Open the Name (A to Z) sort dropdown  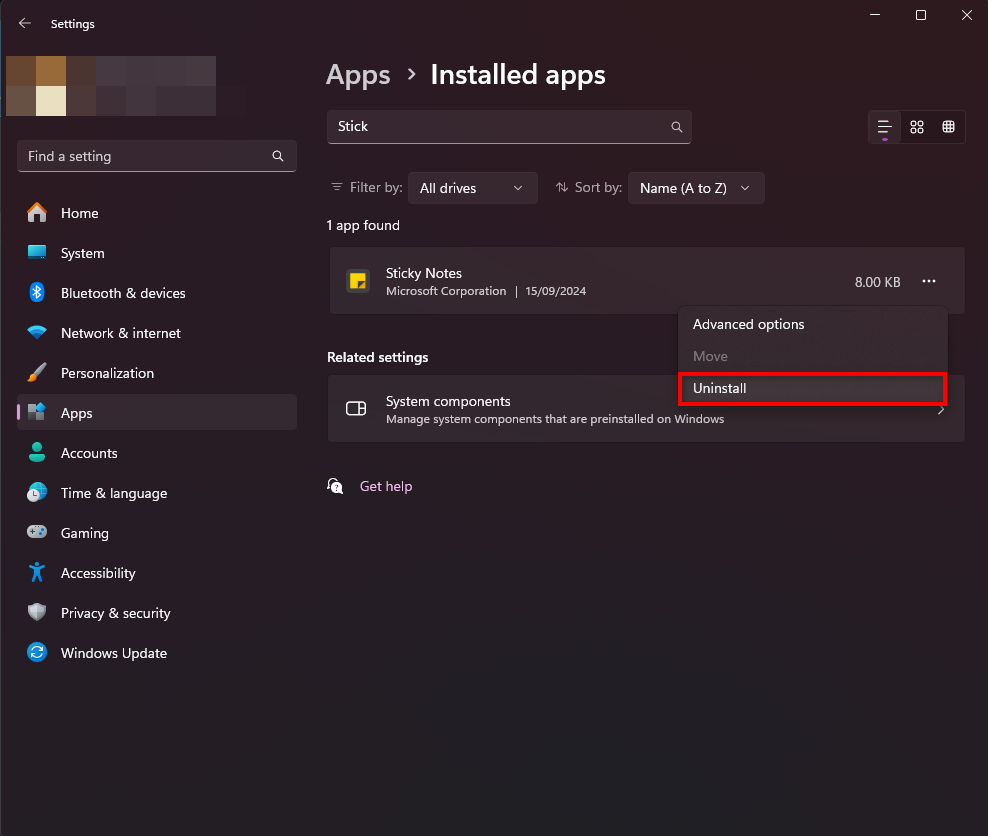(695, 188)
